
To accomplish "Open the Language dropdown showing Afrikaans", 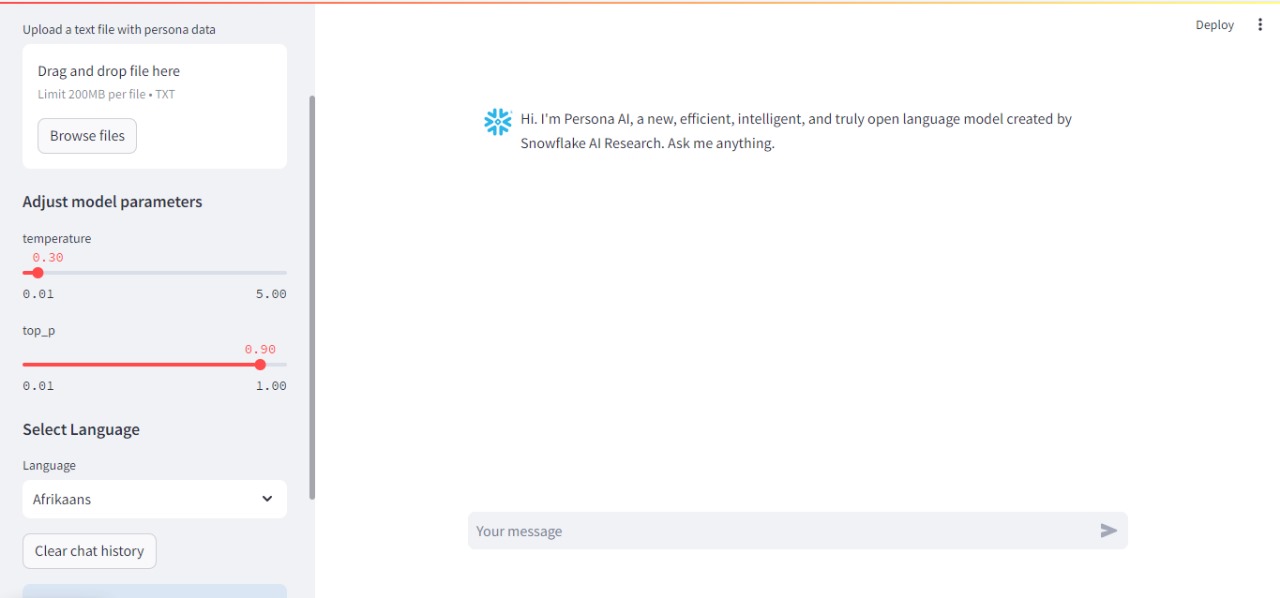I will [x=155, y=499].
